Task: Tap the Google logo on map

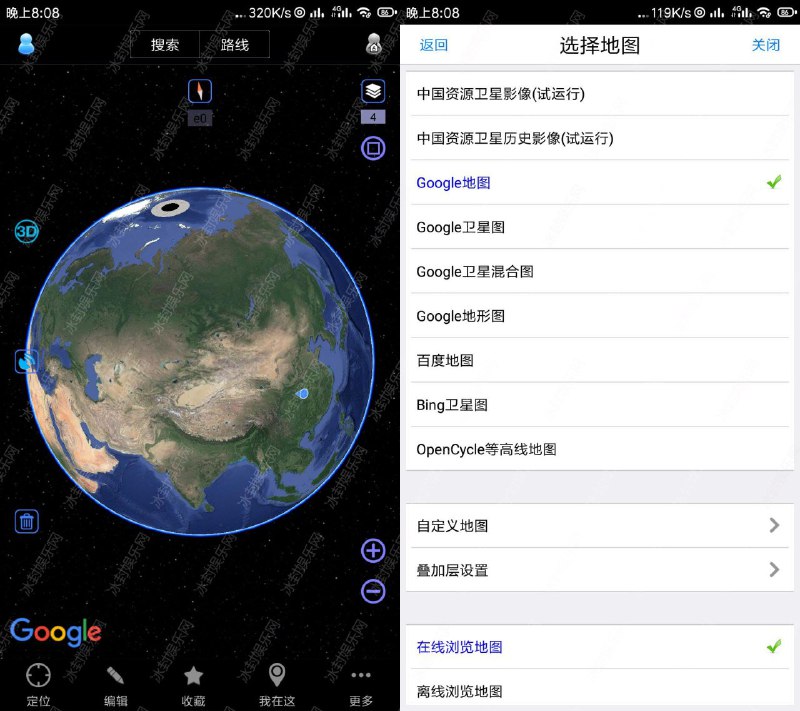Action: (56, 632)
